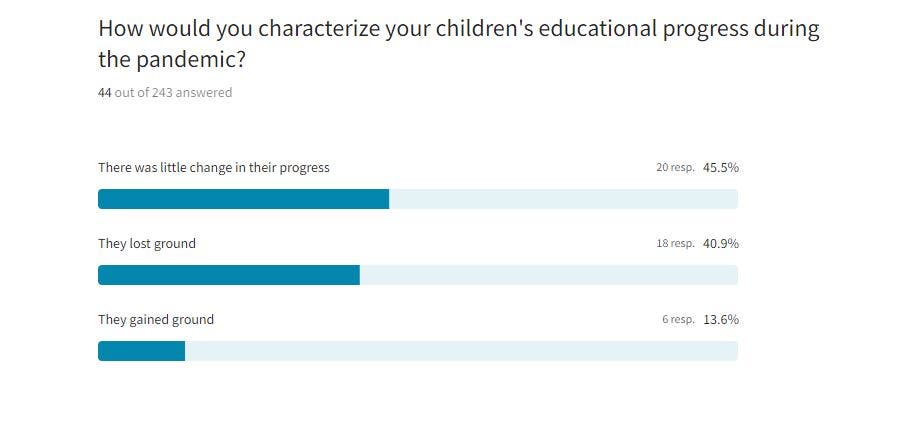This screenshot has height=423, width=901.
Task: Select the 'They gained ground' answer label
Action: [156, 320]
